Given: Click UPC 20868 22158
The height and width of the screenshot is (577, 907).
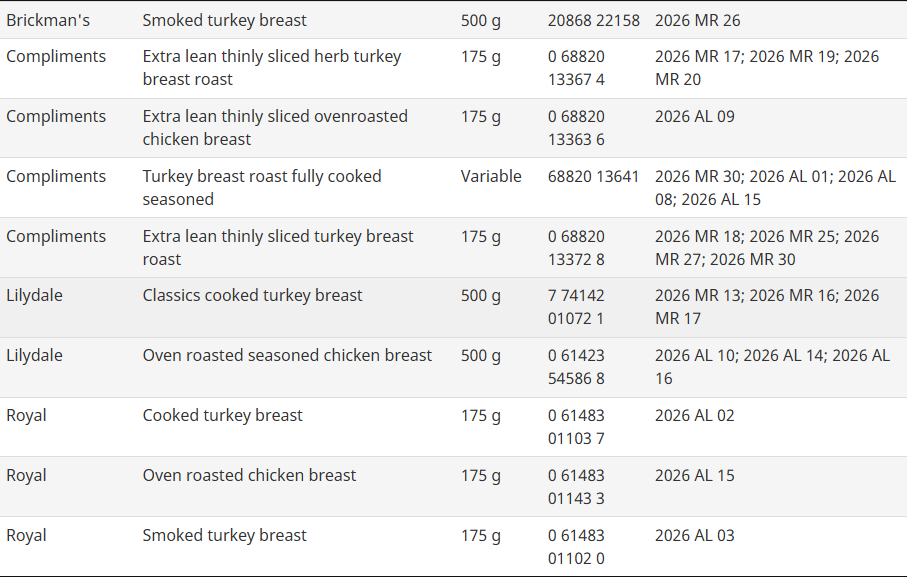Looking at the screenshot, I should 593,20.
